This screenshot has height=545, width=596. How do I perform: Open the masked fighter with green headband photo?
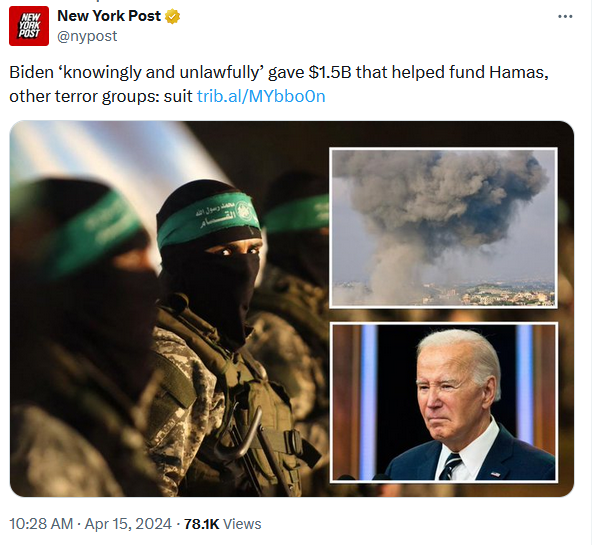[169, 309]
